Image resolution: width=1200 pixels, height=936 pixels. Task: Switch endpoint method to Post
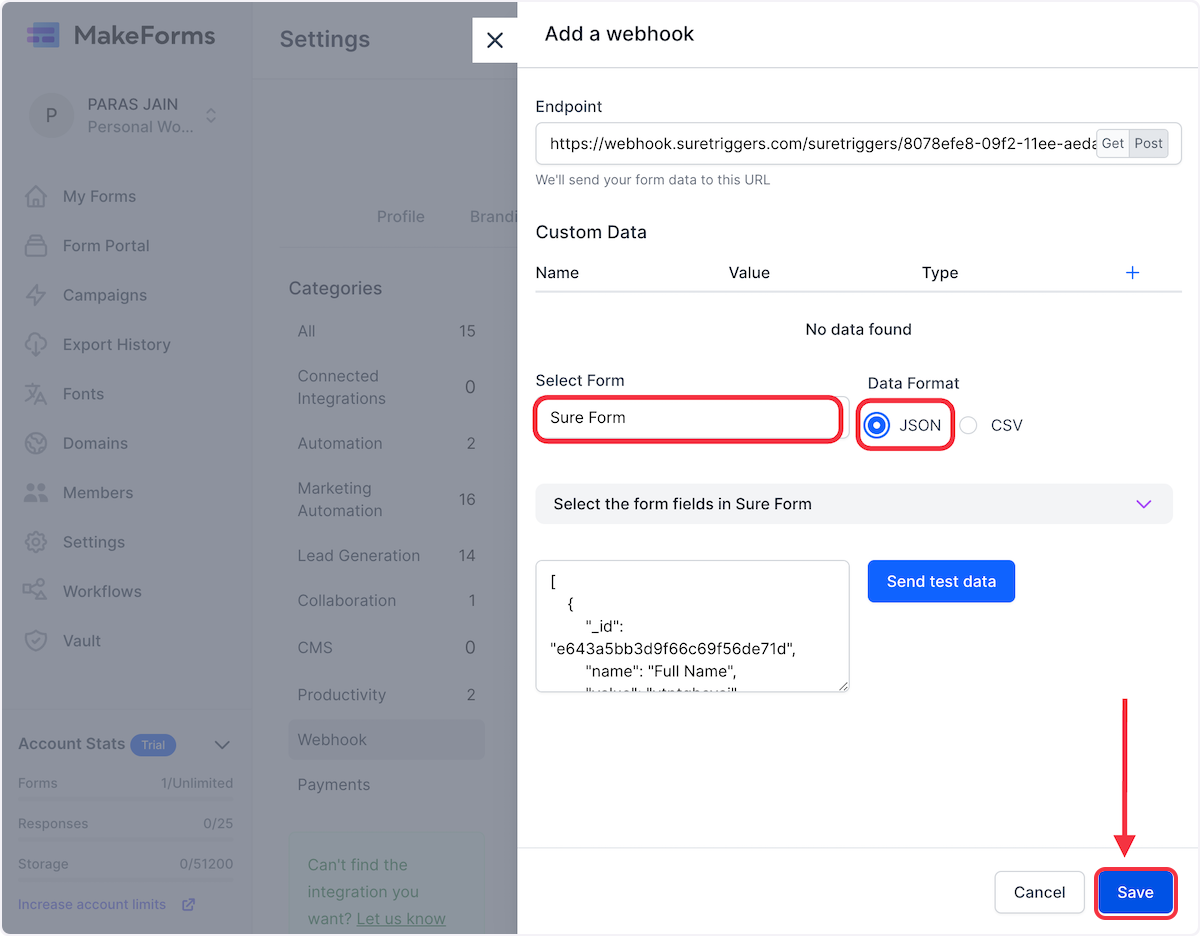[1149, 143]
